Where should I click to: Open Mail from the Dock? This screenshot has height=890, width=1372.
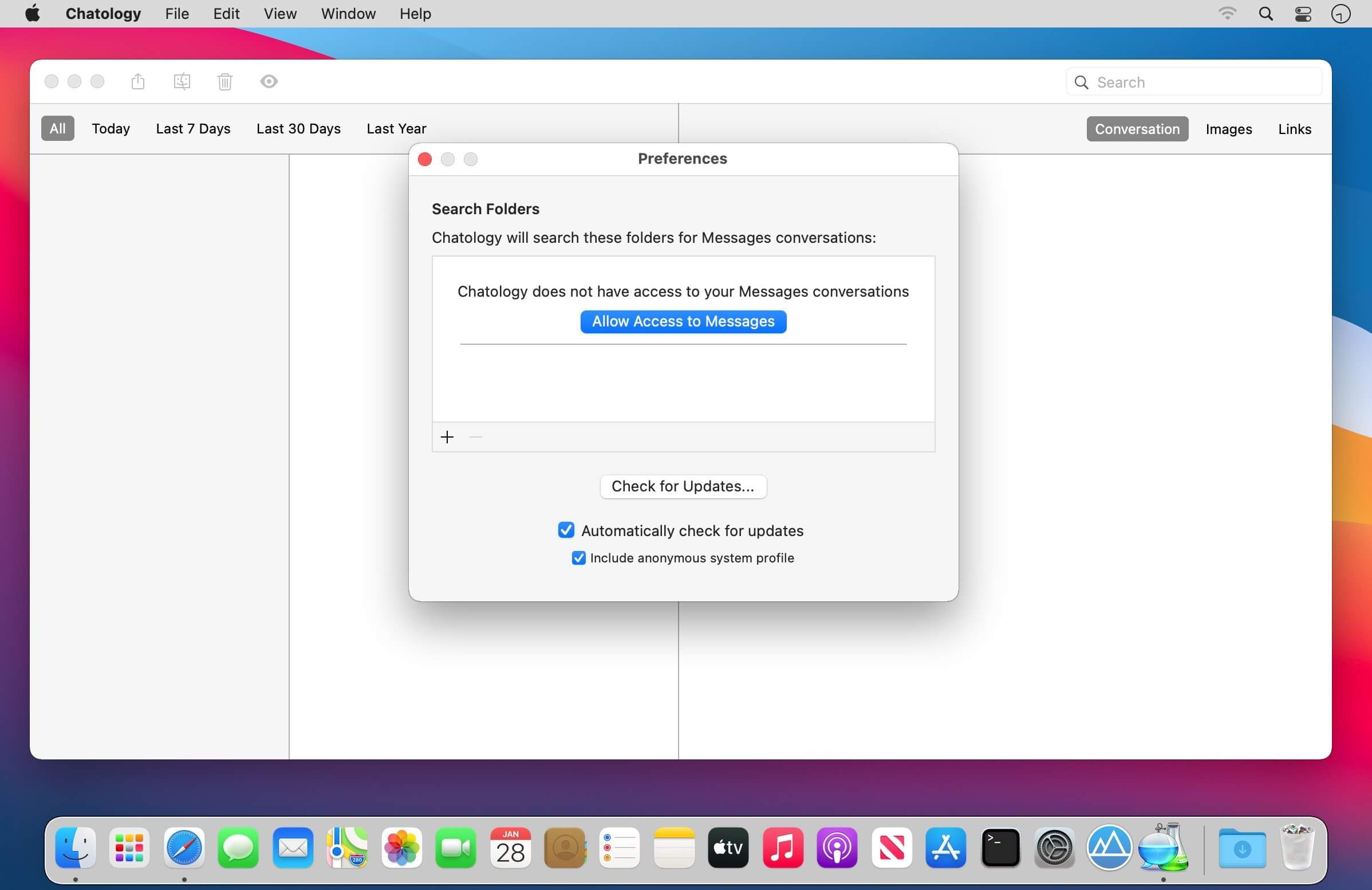tap(293, 848)
